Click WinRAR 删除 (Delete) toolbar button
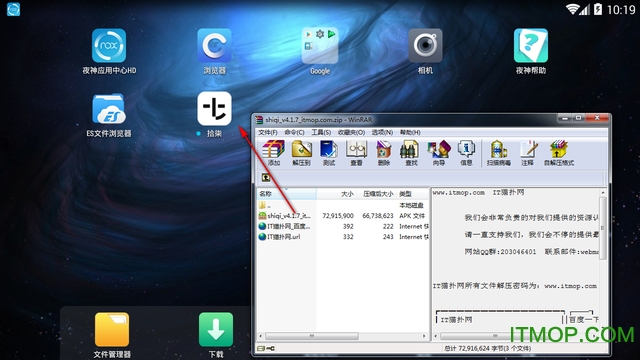The height and width of the screenshot is (360, 640). click(384, 153)
